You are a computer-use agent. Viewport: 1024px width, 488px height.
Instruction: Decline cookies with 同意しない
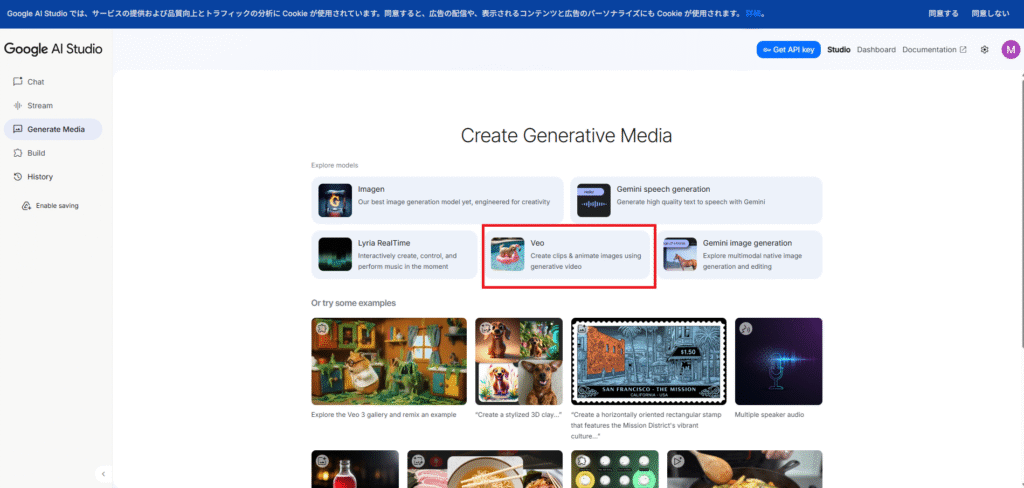(990, 13)
